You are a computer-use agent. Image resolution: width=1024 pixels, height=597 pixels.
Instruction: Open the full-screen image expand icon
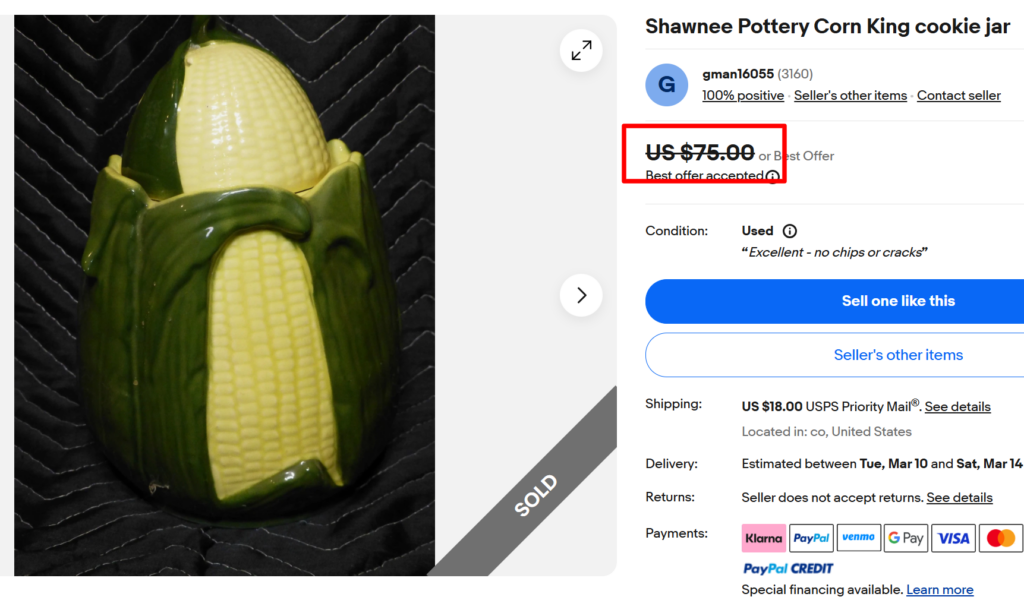point(581,50)
